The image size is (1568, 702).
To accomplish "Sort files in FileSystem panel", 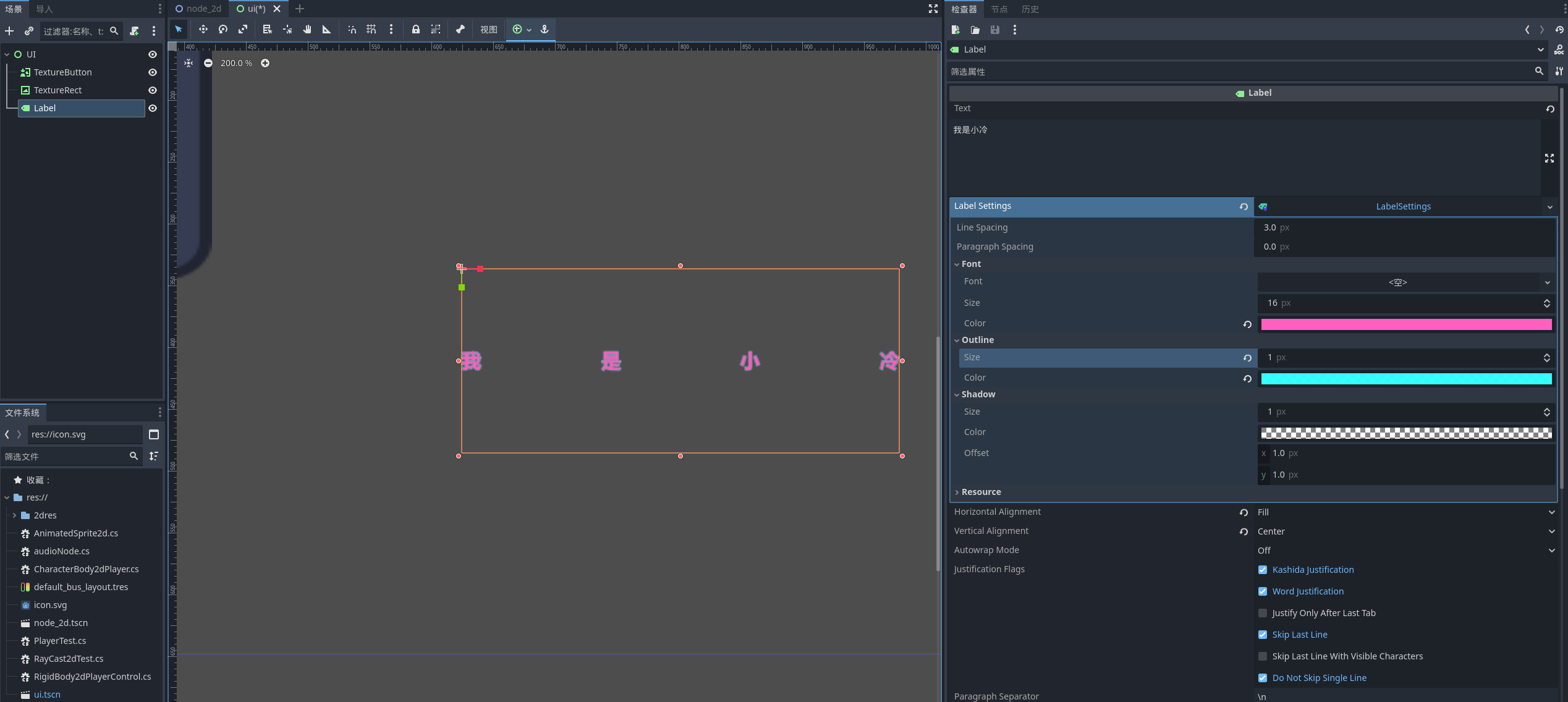I will [154, 456].
